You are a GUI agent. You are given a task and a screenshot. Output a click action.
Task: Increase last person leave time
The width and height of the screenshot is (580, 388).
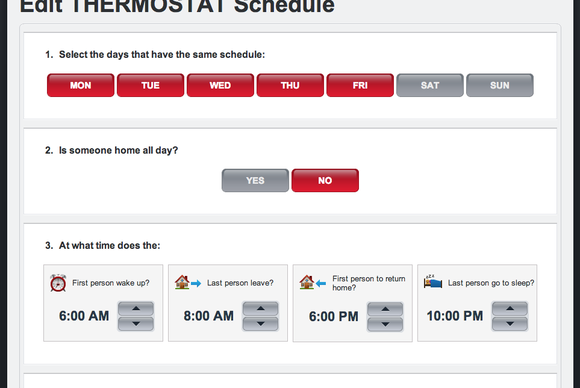[x=260, y=308]
